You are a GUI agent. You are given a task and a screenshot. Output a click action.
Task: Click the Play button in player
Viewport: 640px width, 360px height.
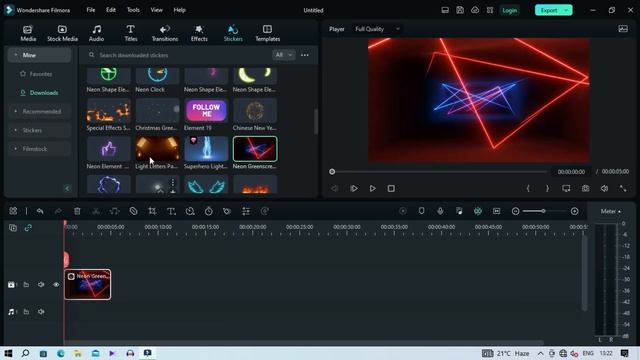372,189
